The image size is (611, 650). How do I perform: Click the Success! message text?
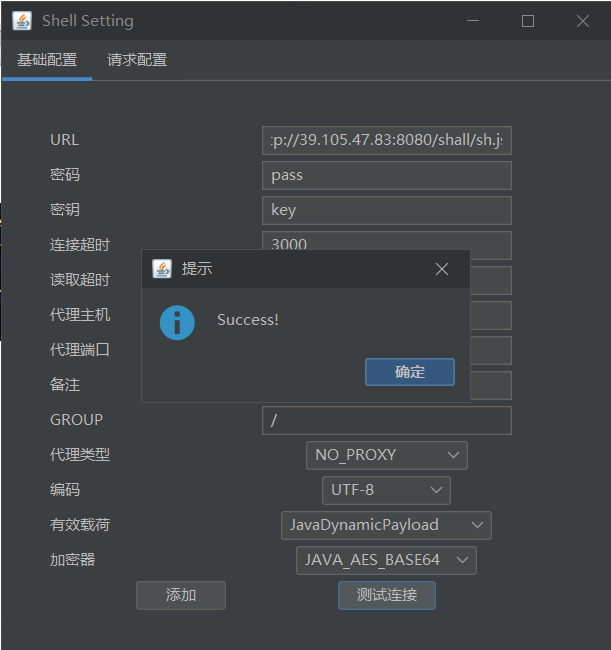[x=247, y=320]
